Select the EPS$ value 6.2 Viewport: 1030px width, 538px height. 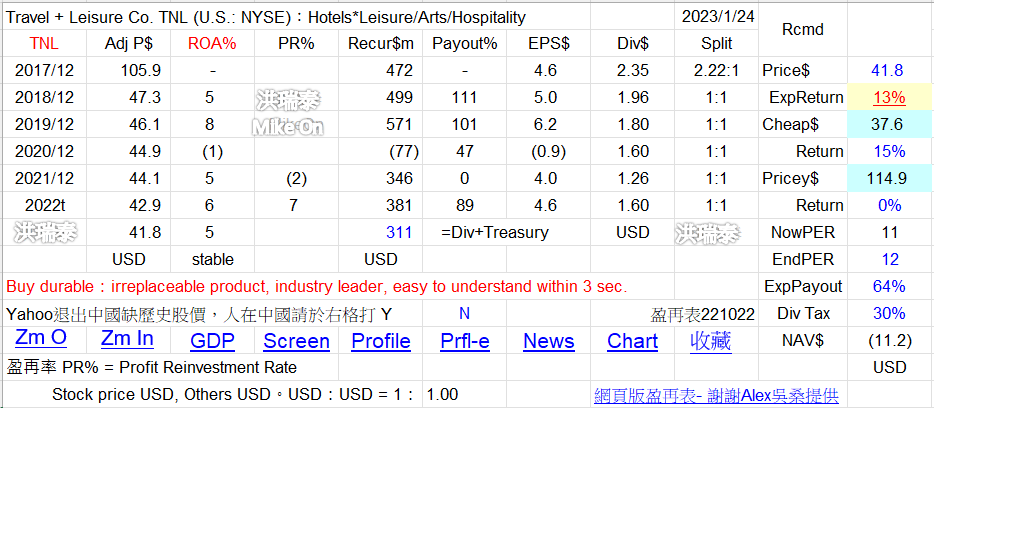[549, 124]
